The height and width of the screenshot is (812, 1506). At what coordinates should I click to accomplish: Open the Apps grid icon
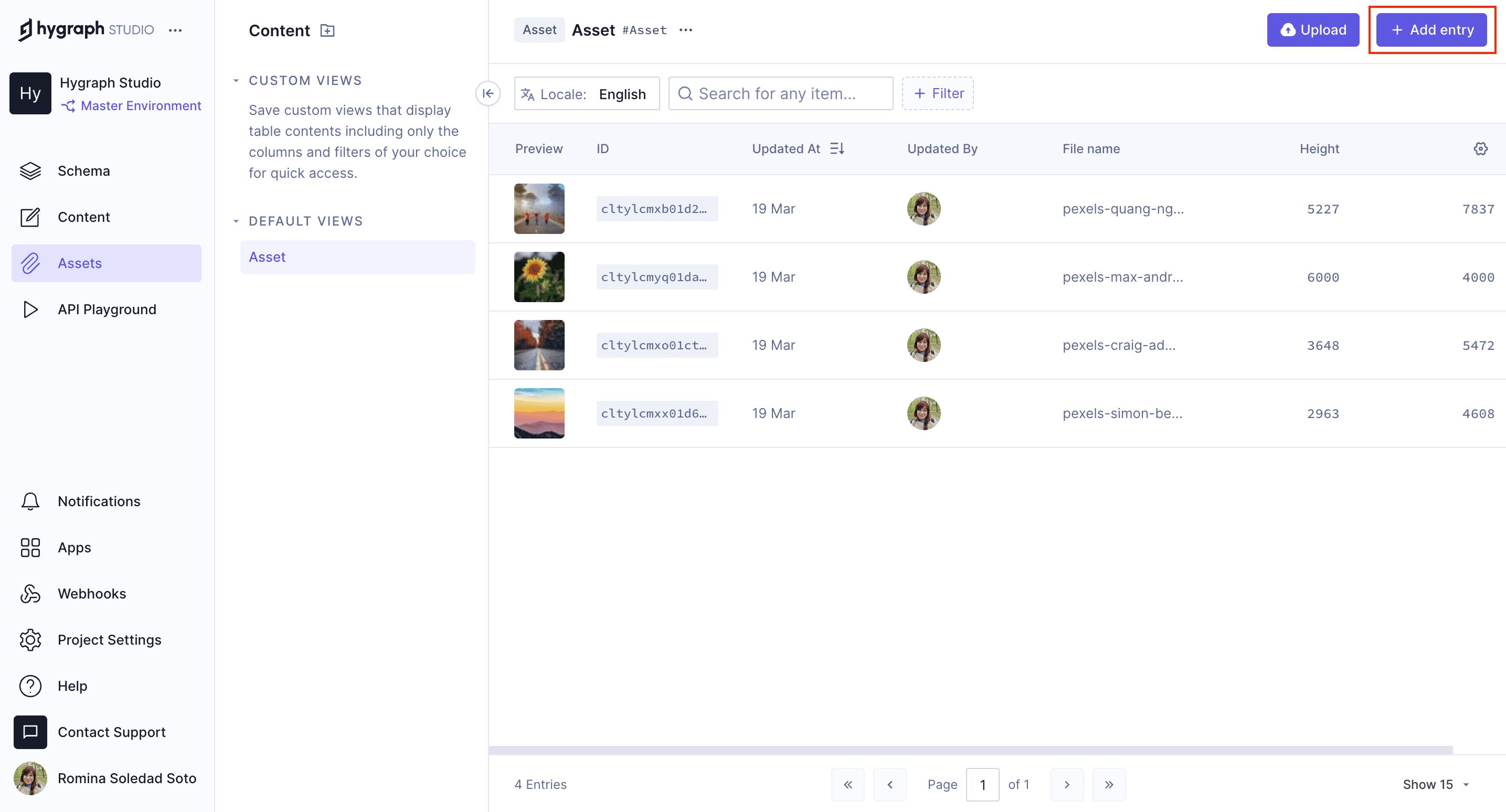pos(30,547)
